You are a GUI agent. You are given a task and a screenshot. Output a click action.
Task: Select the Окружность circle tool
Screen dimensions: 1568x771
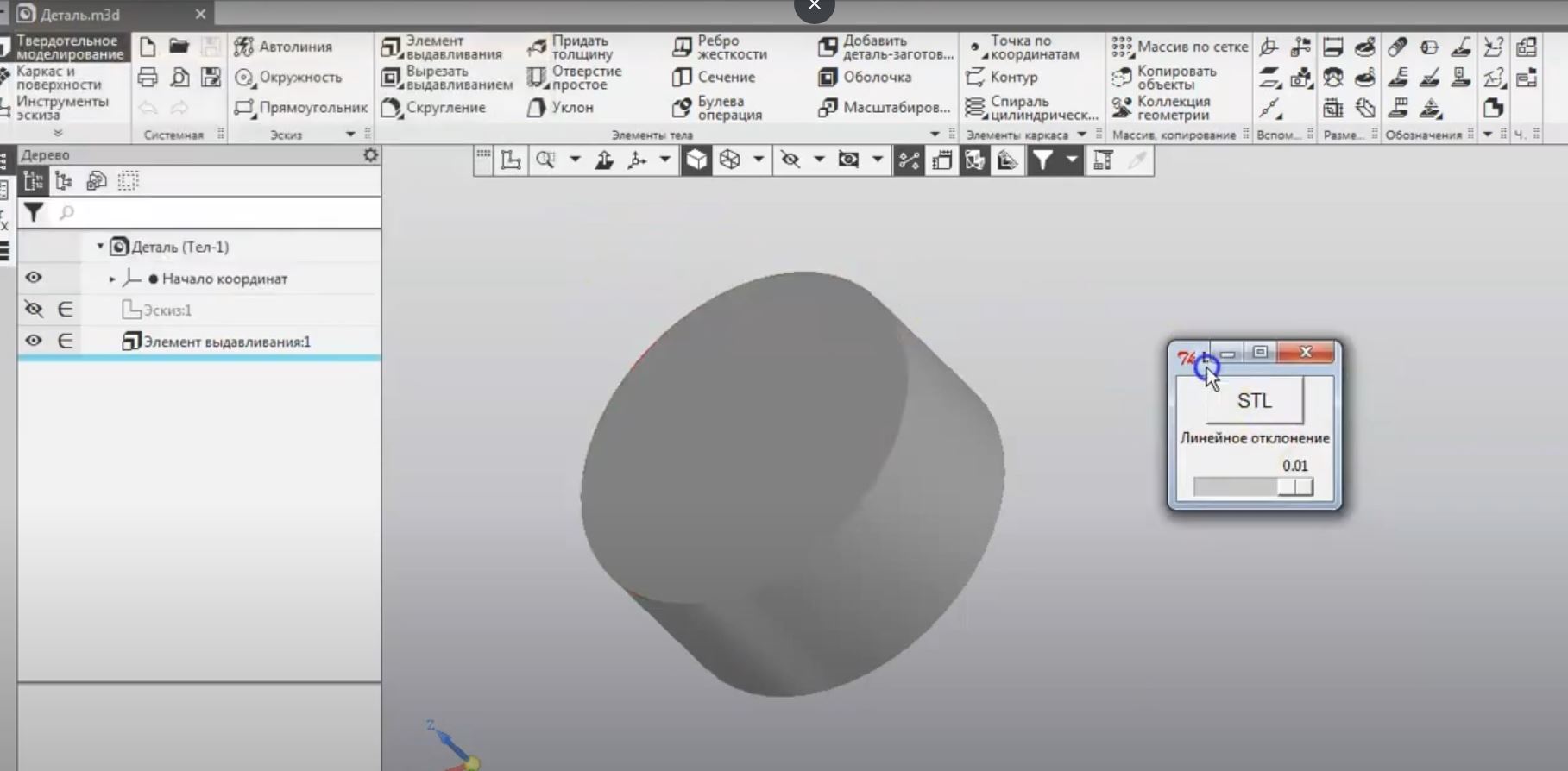pos(288,78)
